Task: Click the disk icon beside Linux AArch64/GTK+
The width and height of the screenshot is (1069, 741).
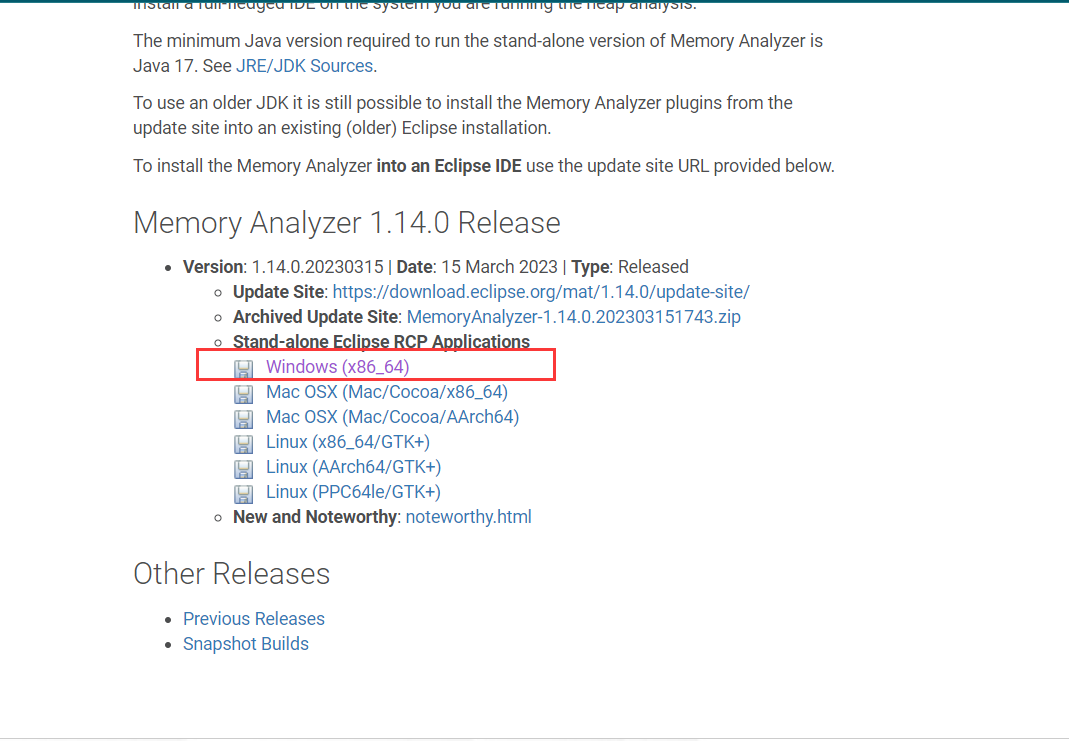Action: pyautogui.click(x=244, y=469)
